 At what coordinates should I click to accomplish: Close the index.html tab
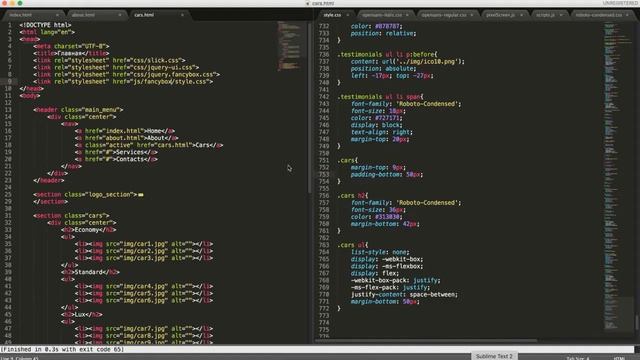(x=57, y=15)
